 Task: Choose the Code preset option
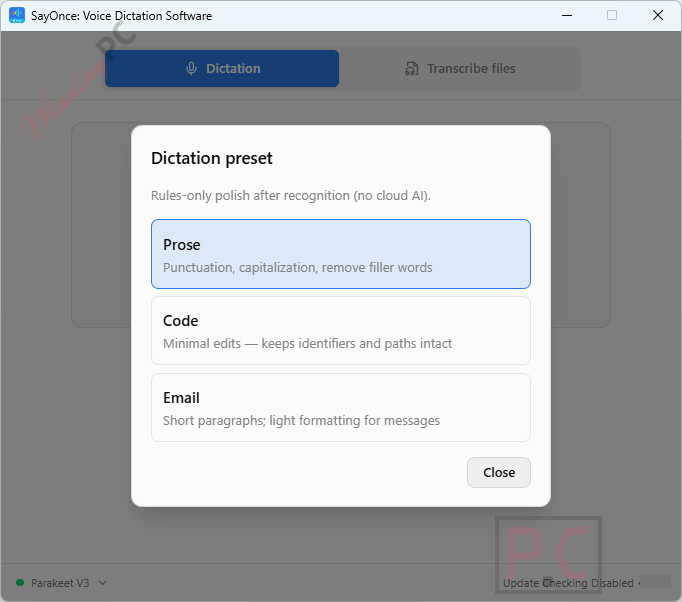click(341, 331)
